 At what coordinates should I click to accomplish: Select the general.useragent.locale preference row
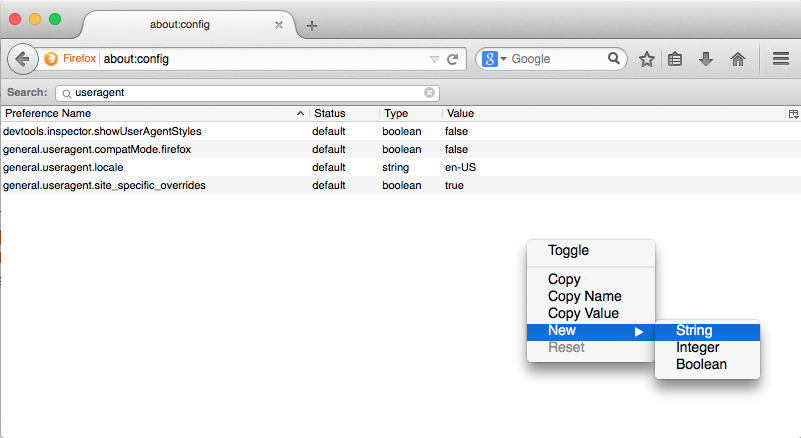tap(150, 167)
